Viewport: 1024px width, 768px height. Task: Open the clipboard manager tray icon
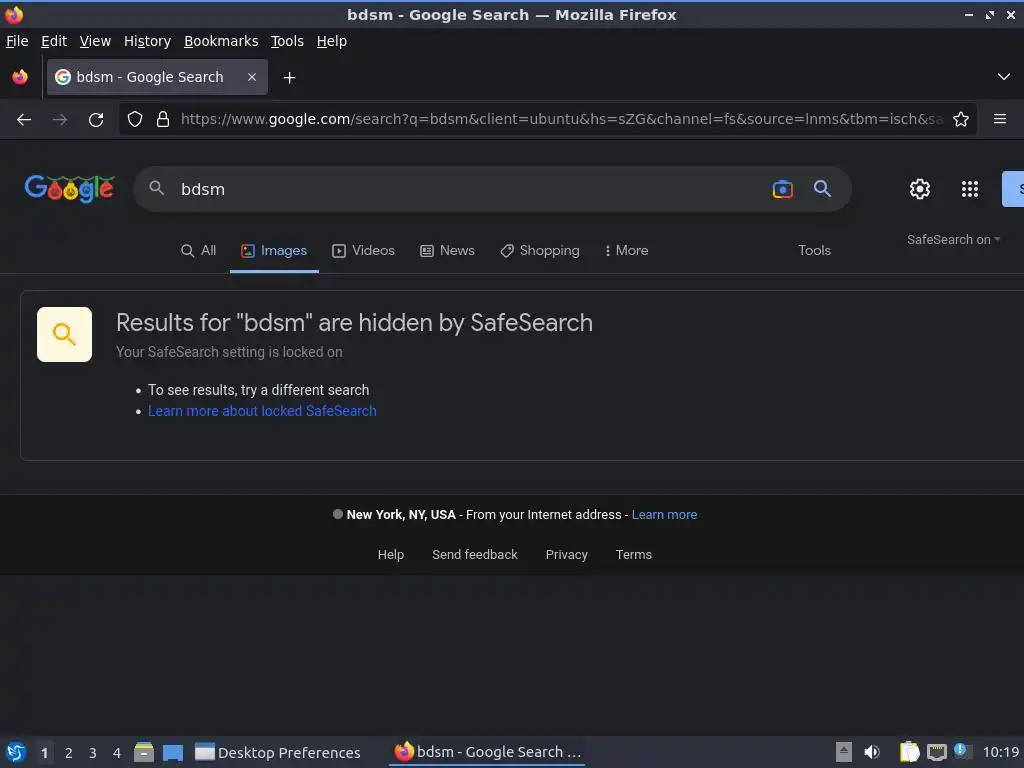click(x=909, y=752)
